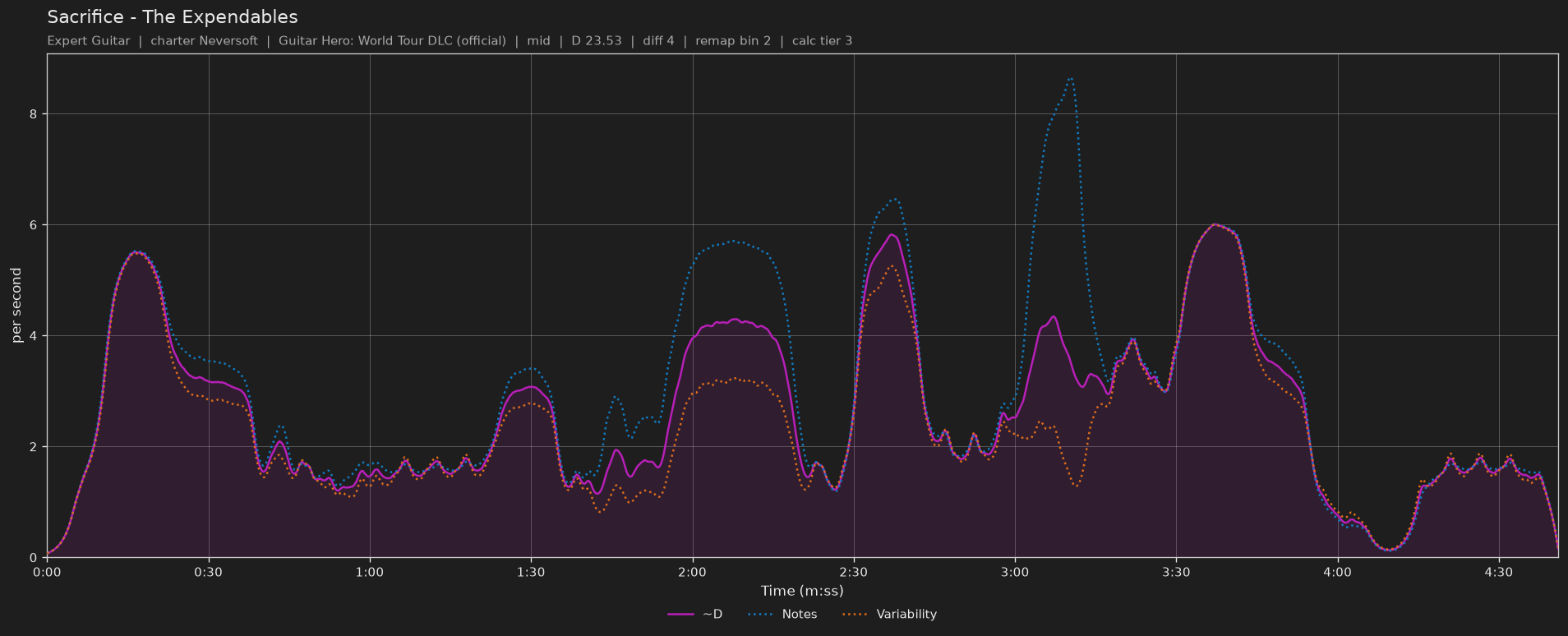
Task: Click the 'calc tier 3' subtitle value
Action: [x=822, y=41]
